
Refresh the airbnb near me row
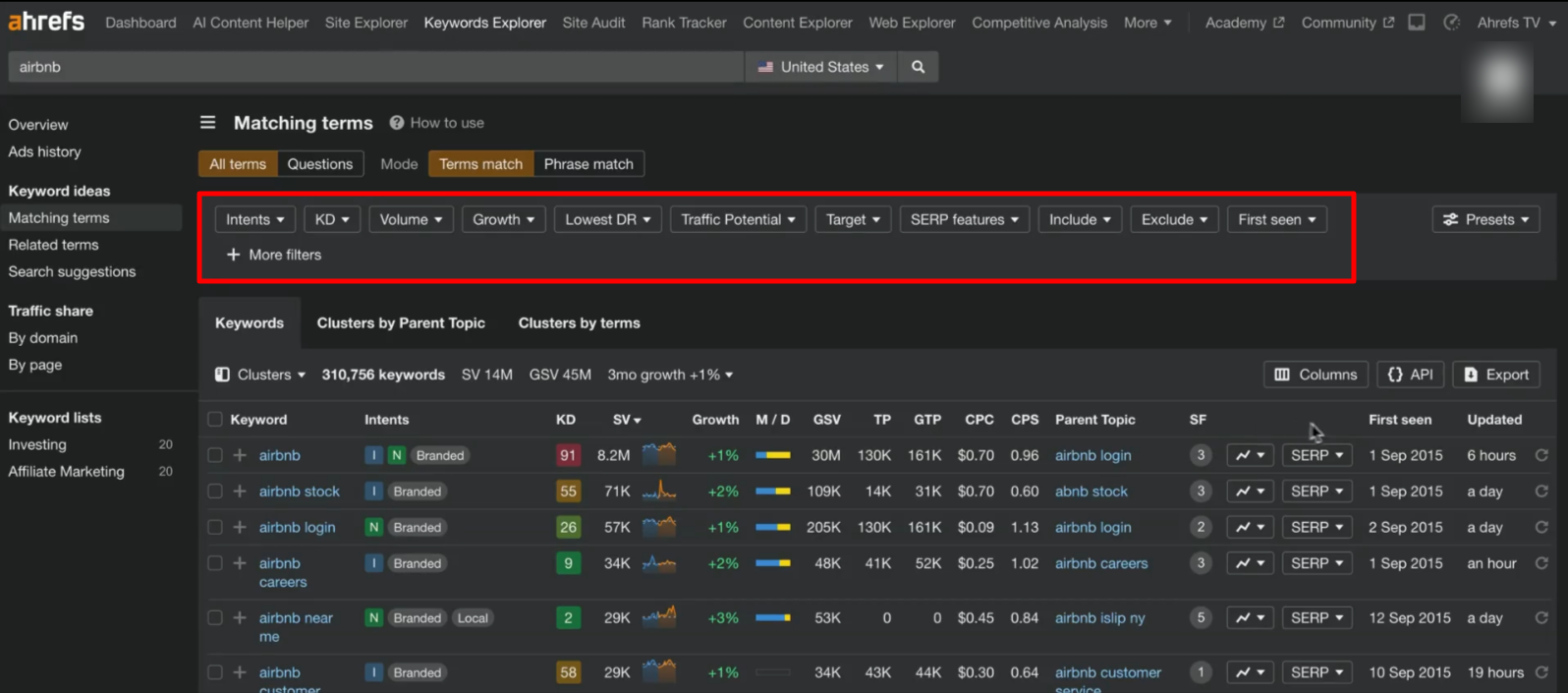tap(1541, 618)
